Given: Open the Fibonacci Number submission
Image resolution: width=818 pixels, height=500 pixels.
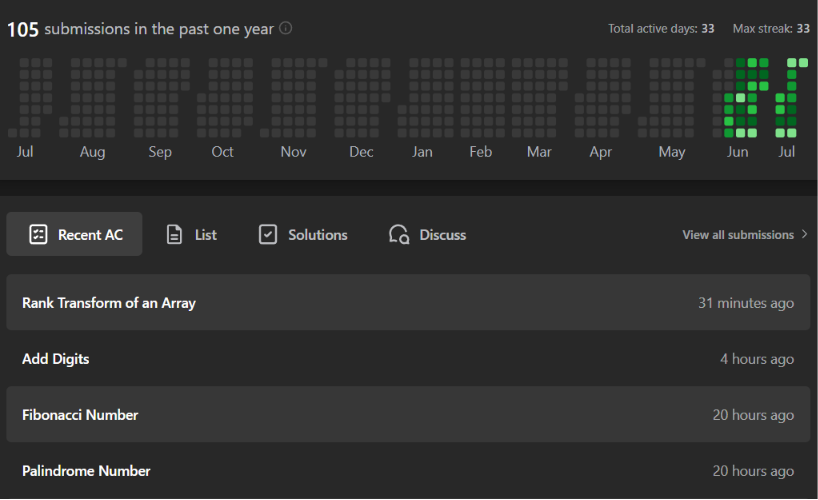Looking at the screenshot, I should click(408, 414).
